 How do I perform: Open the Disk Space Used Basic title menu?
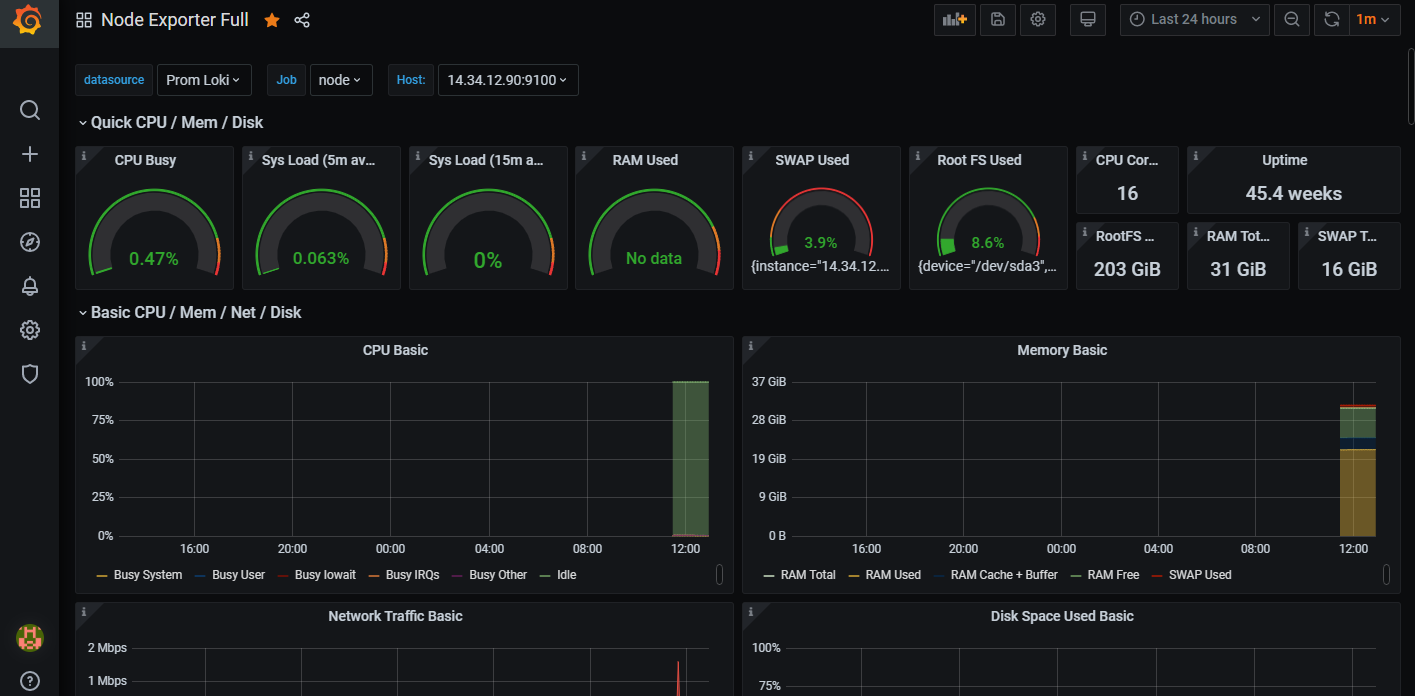[1062, 616]
